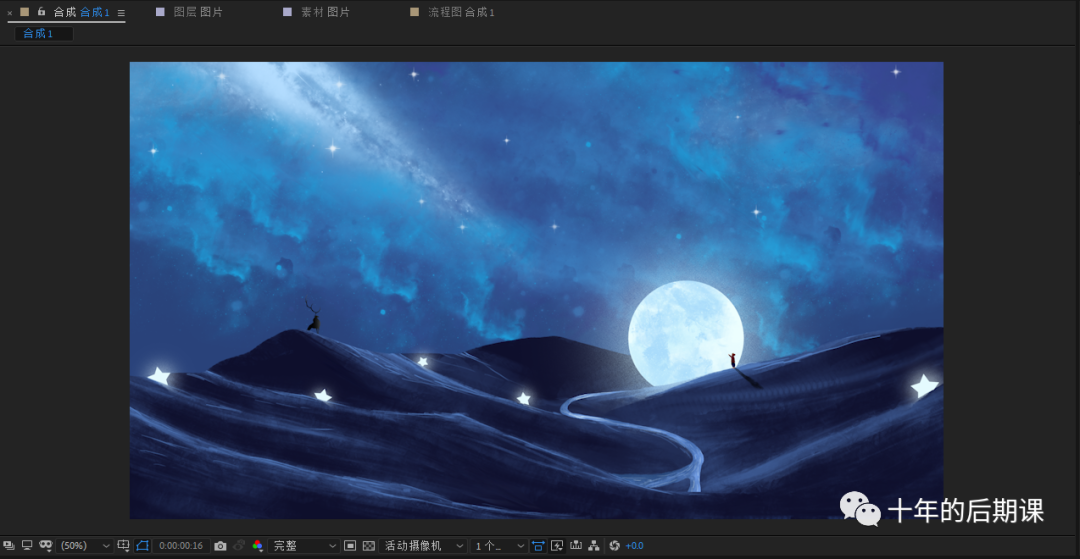Open the grid and guide options icon
This screenshot has height=559, width=1080.
point(123,546)
